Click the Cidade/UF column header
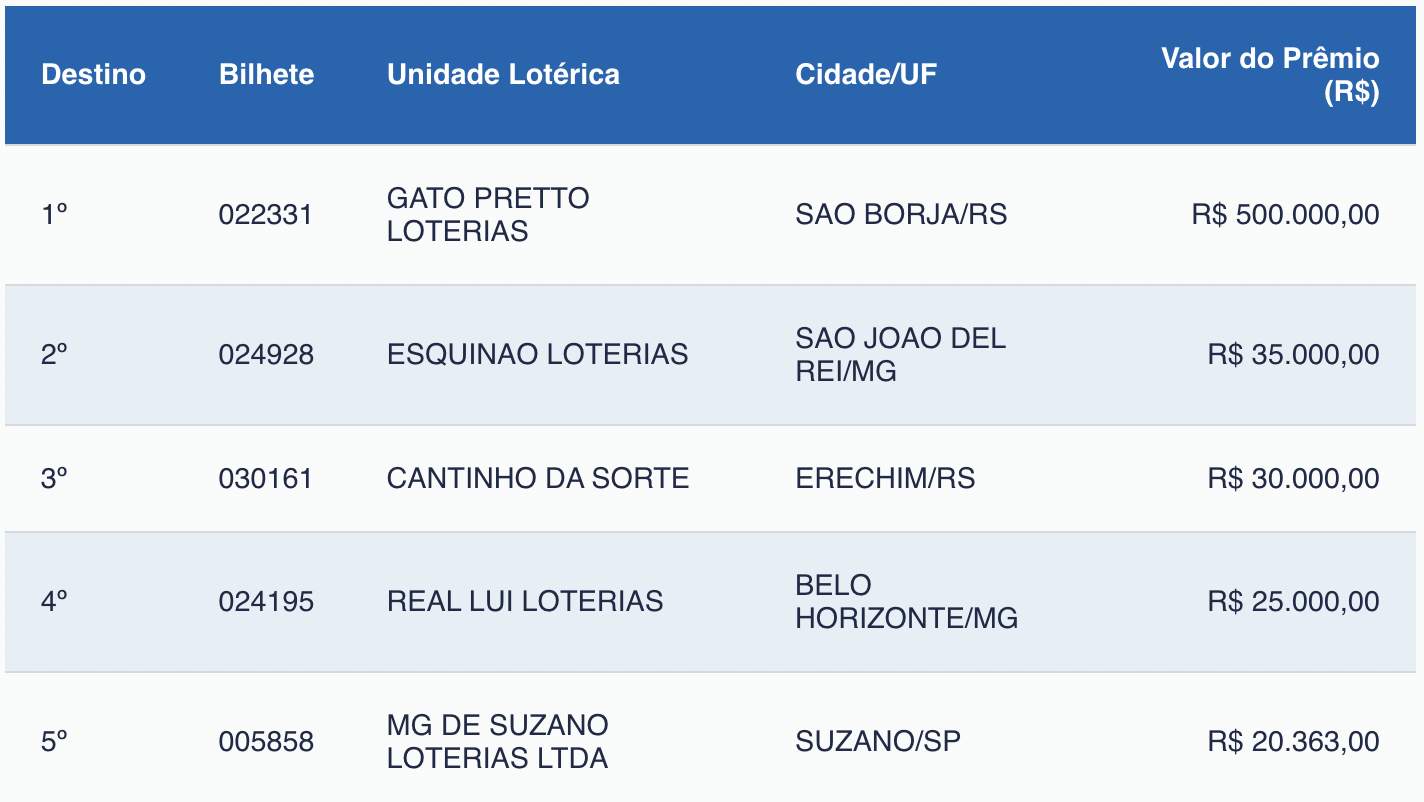Screen dimensions: 1424x802 [866, 75]
